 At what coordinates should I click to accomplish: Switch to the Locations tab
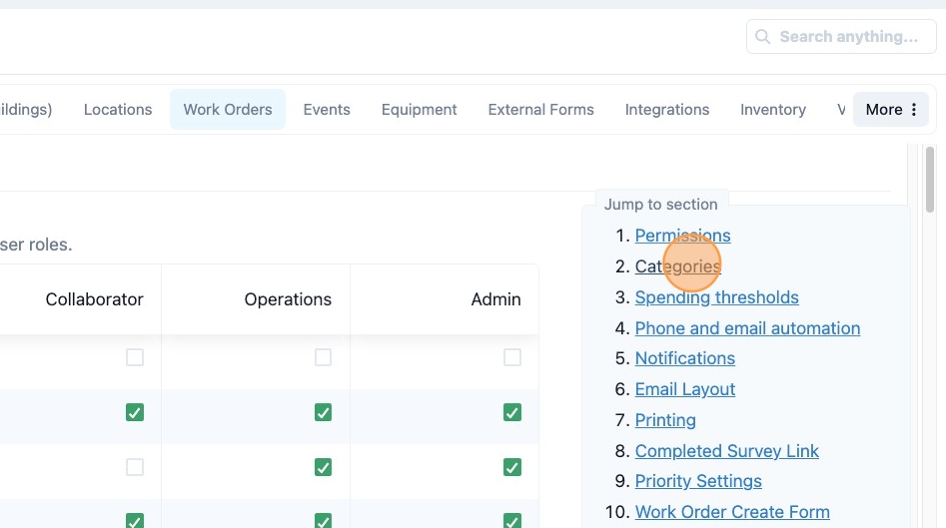[118, 109]
